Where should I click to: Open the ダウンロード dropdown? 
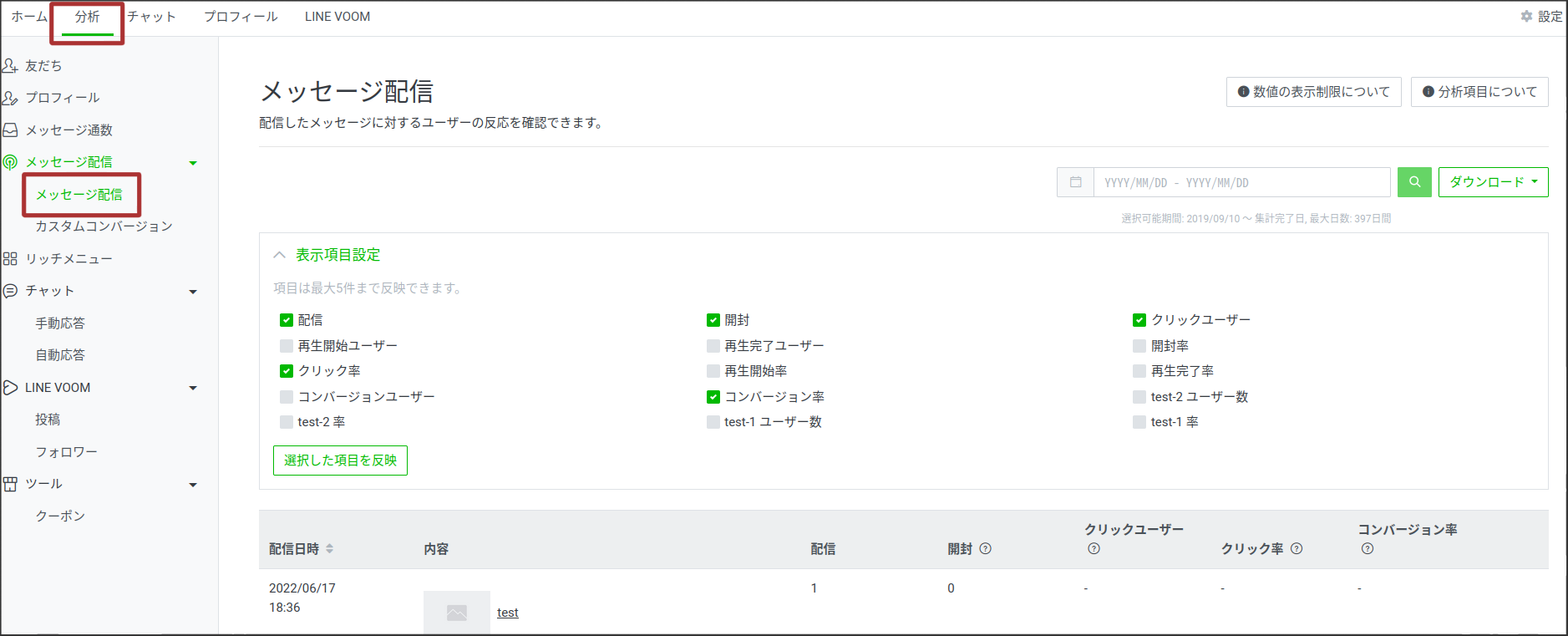(1493, 182)
